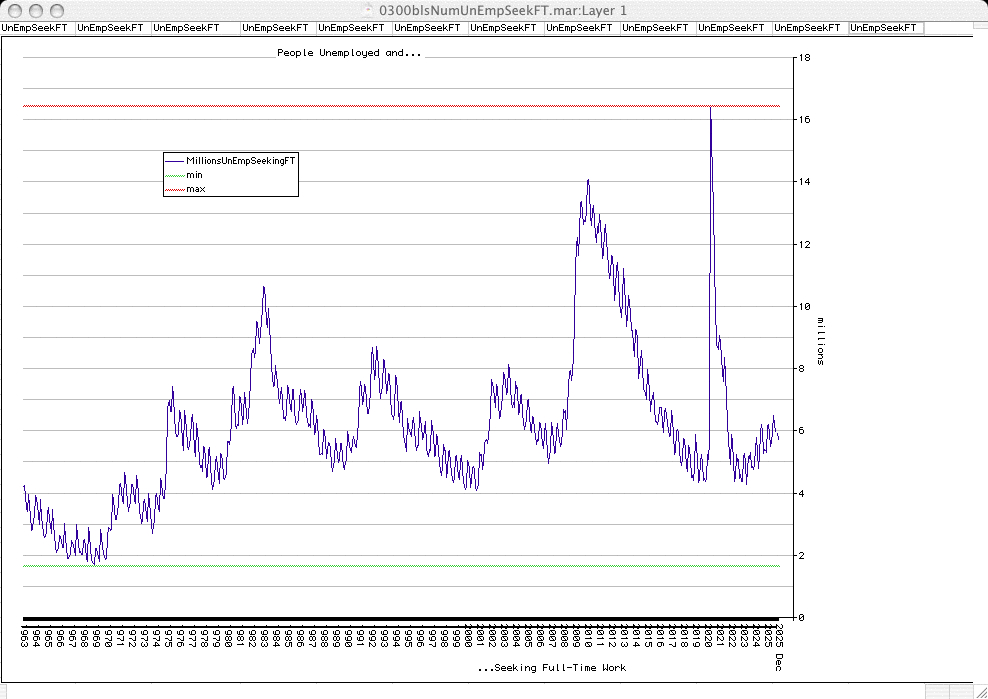Image resolution: width=988 pixels, height=699 pixels.
Task: Click the 2025 Dec label on x-axis
Action: (x=780, y=640)
